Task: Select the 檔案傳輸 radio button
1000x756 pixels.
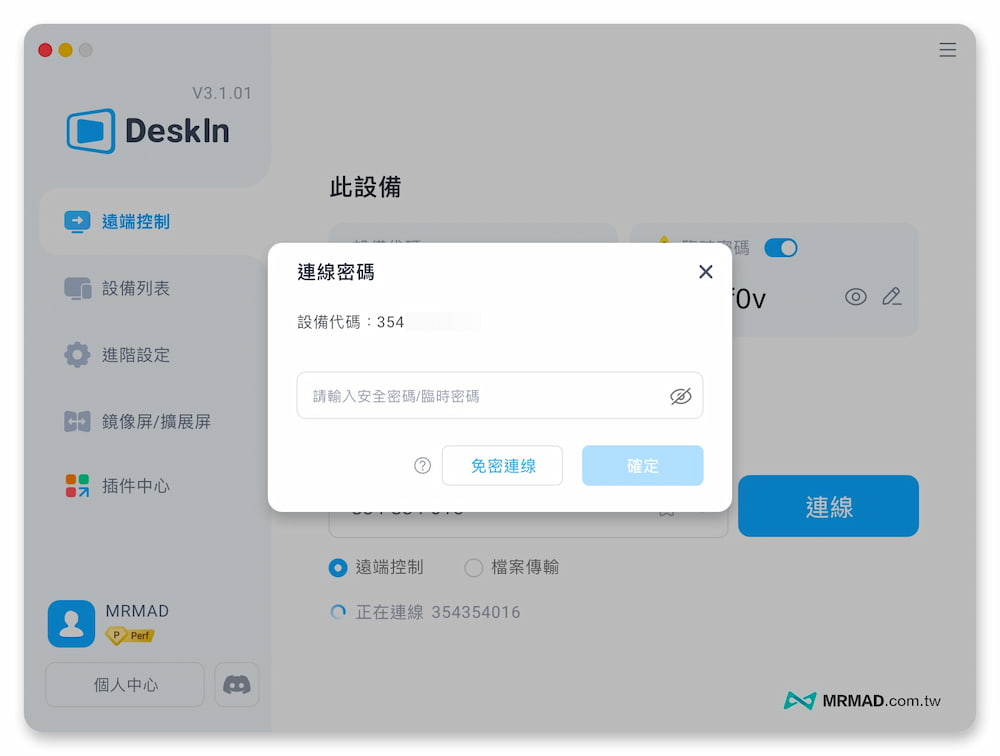Action: pyautogui.click(x=473, y=567)
